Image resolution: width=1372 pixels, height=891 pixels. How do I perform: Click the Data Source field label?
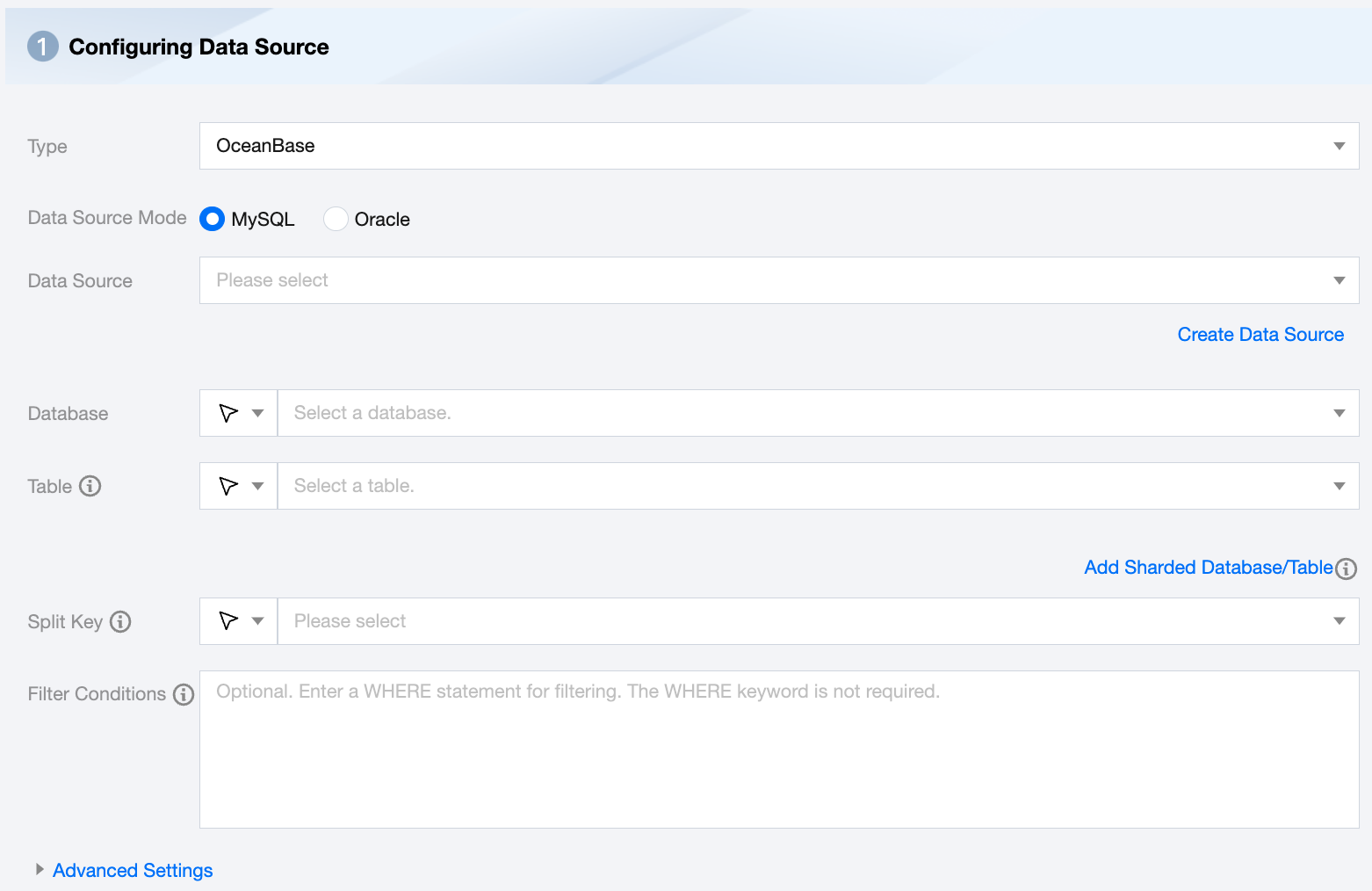(80, 281)
